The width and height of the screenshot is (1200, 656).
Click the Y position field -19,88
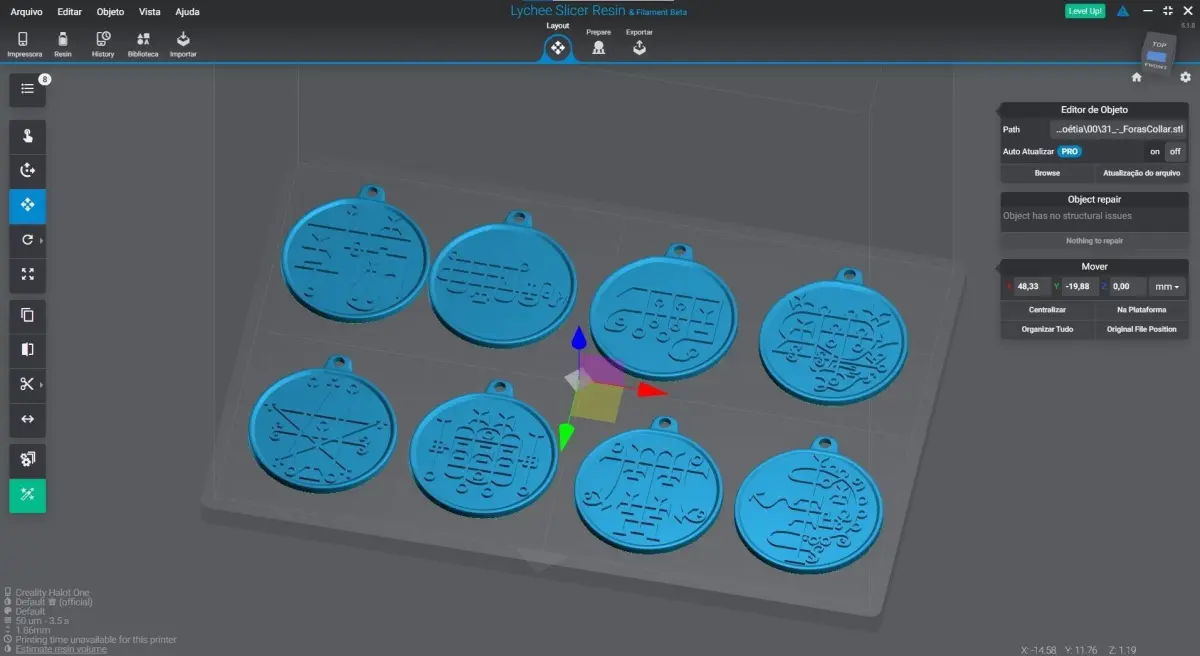[x=1078, y=286]
